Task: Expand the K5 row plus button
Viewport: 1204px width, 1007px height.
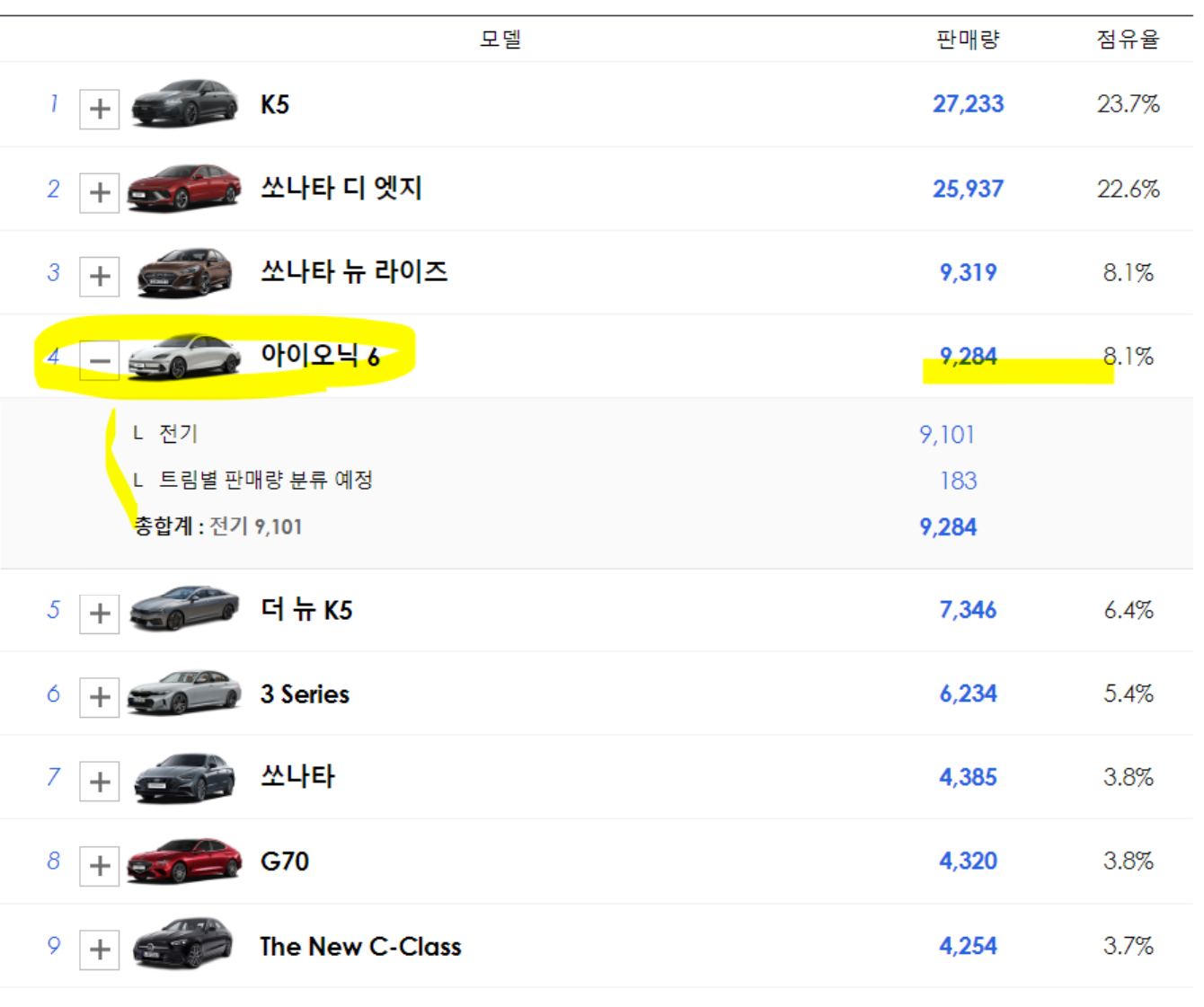Action: coord(100,109)
